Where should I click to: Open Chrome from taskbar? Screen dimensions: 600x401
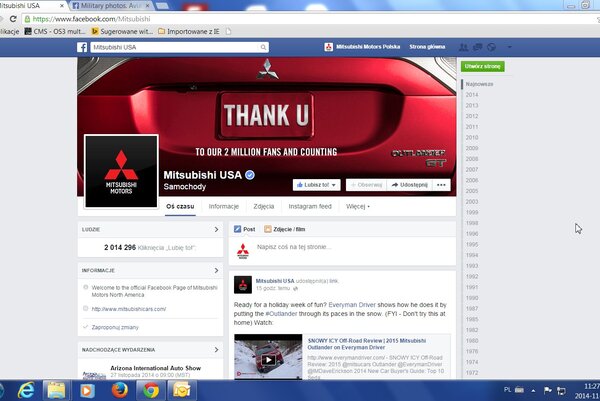click(x=151, y=391)
